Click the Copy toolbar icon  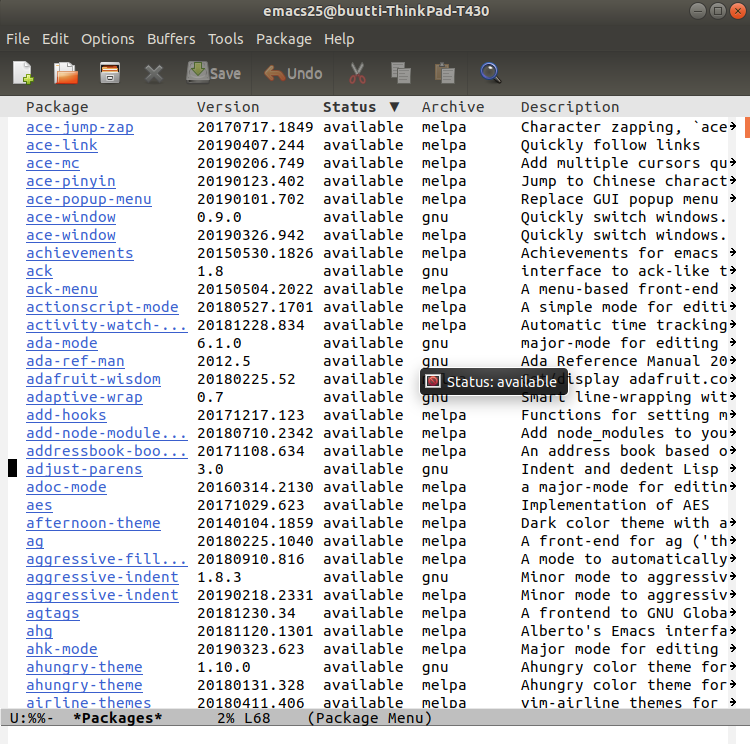tap(401, 73)
